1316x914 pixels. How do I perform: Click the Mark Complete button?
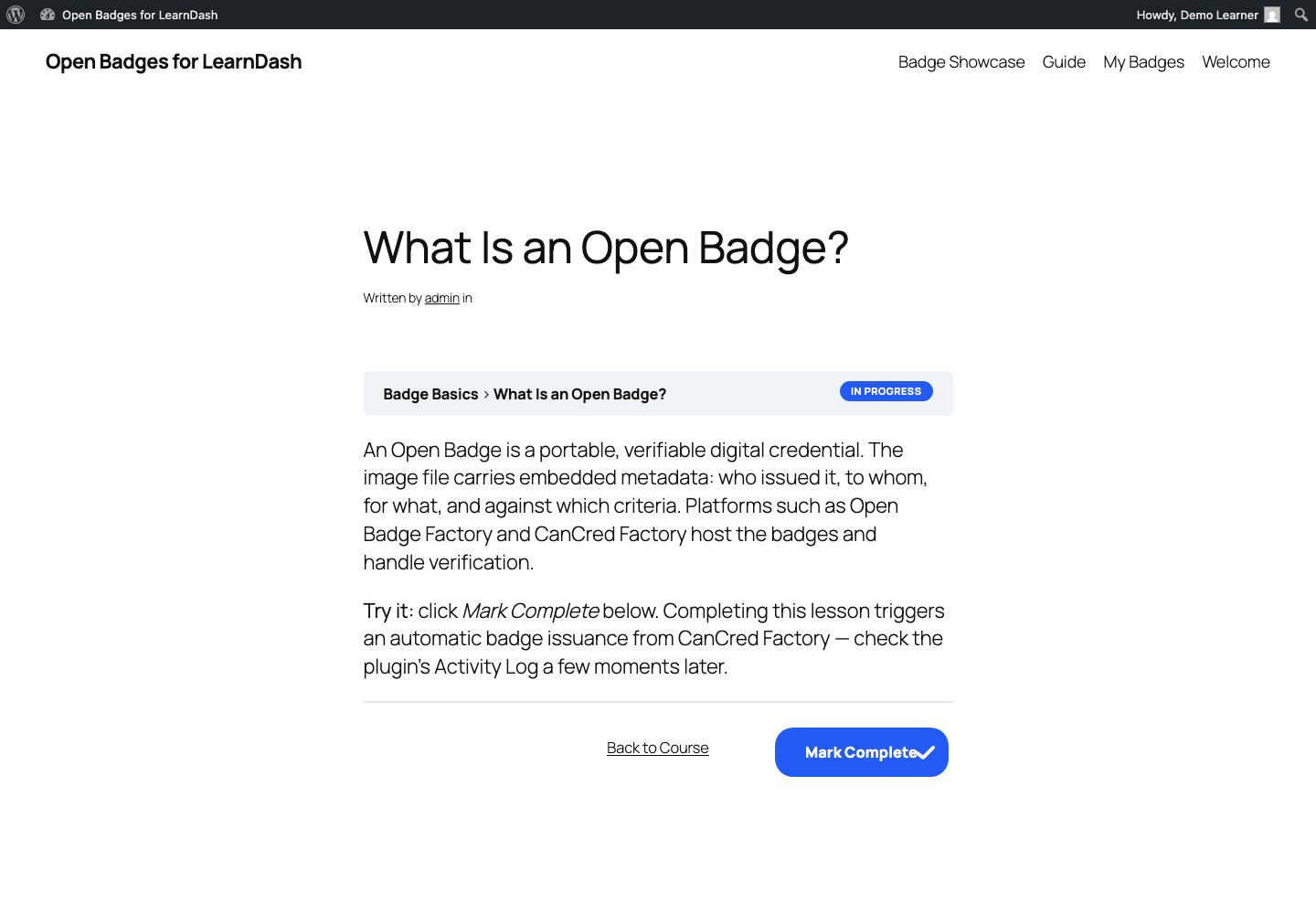862,752
